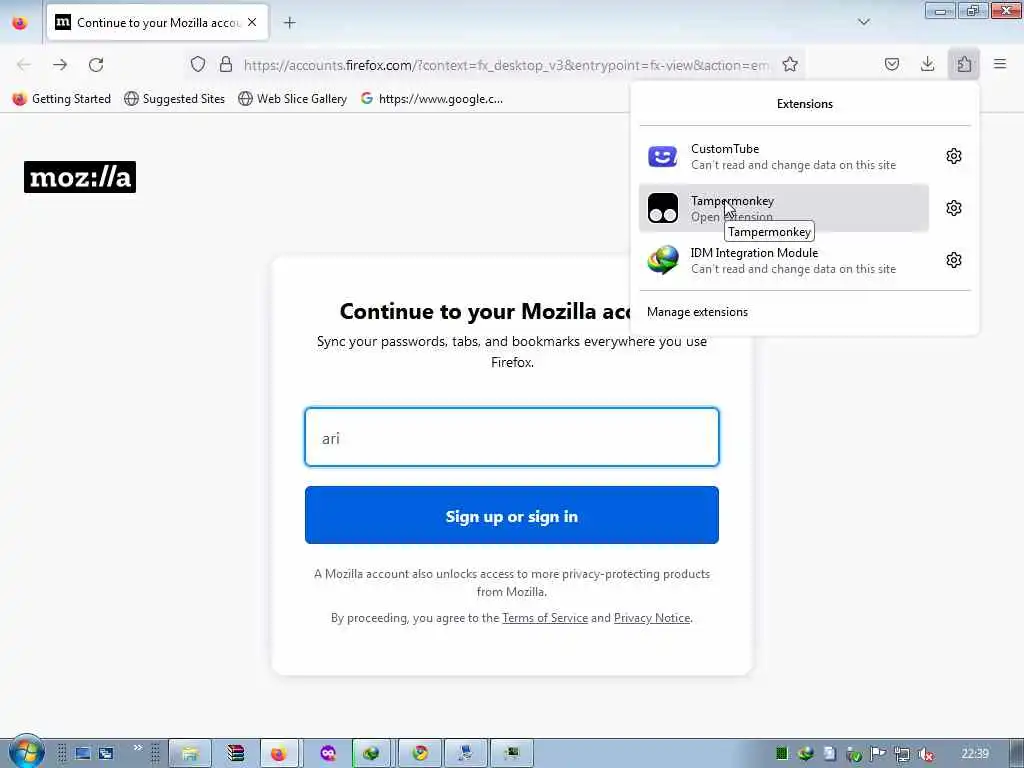1024x768 pixels.
Task: Open the Tampermonkey extension
Action: (784, 208)
